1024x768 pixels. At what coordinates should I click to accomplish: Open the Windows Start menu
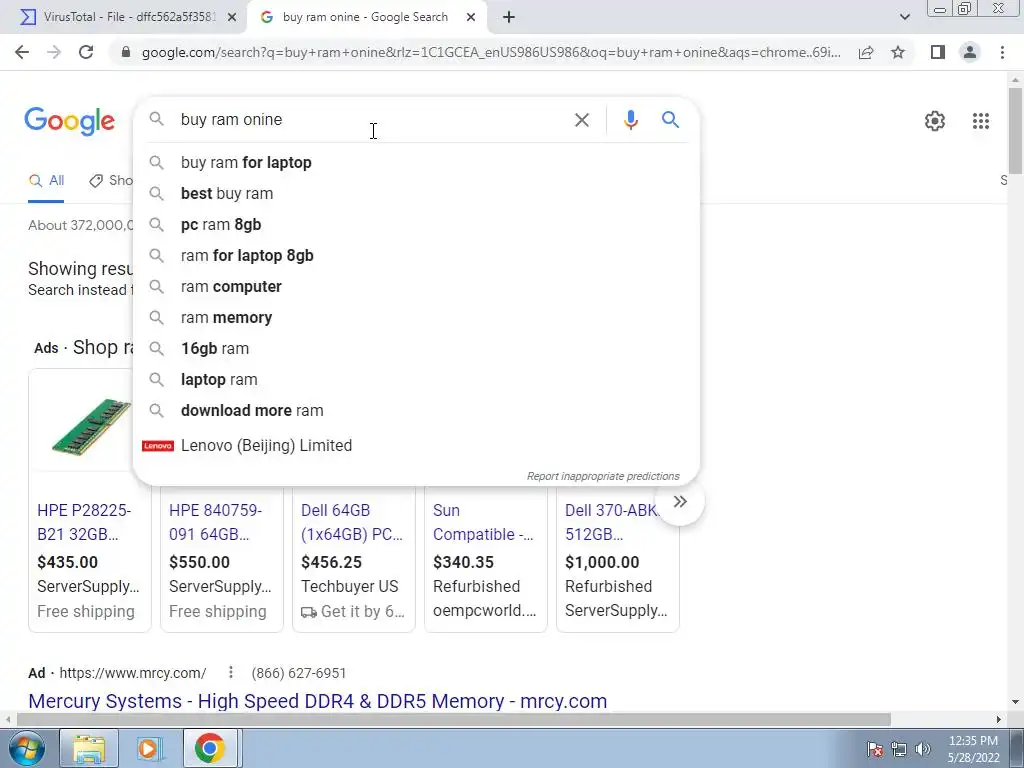pyautogui.click(x=27, y=748)
